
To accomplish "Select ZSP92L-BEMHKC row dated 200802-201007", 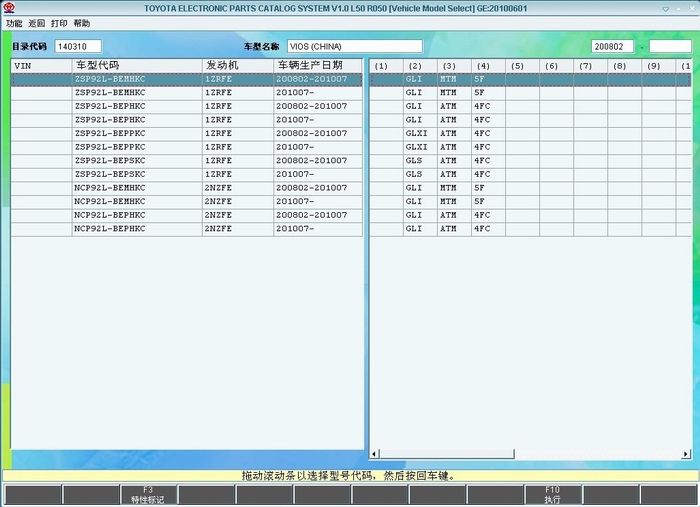I will click(x=187, y=79).
